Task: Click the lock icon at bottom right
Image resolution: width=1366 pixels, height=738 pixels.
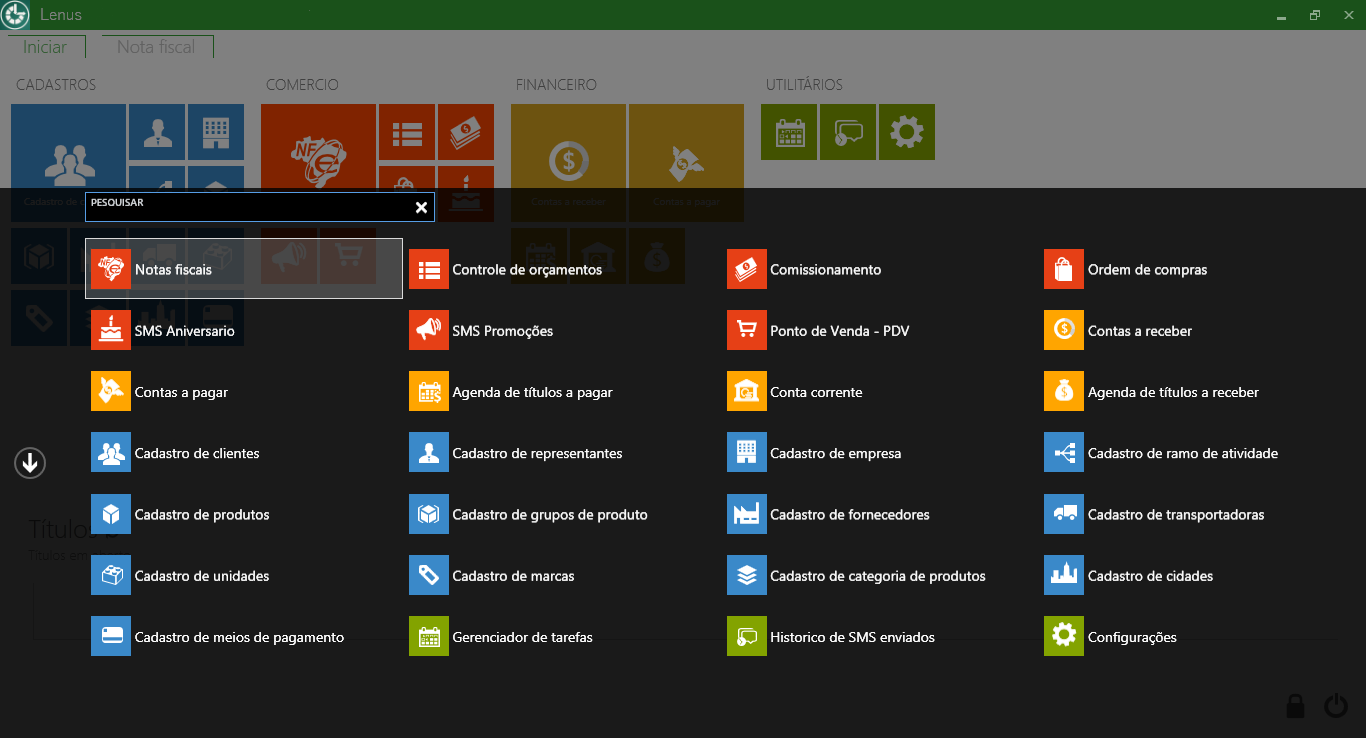Action: point(1295,706)
